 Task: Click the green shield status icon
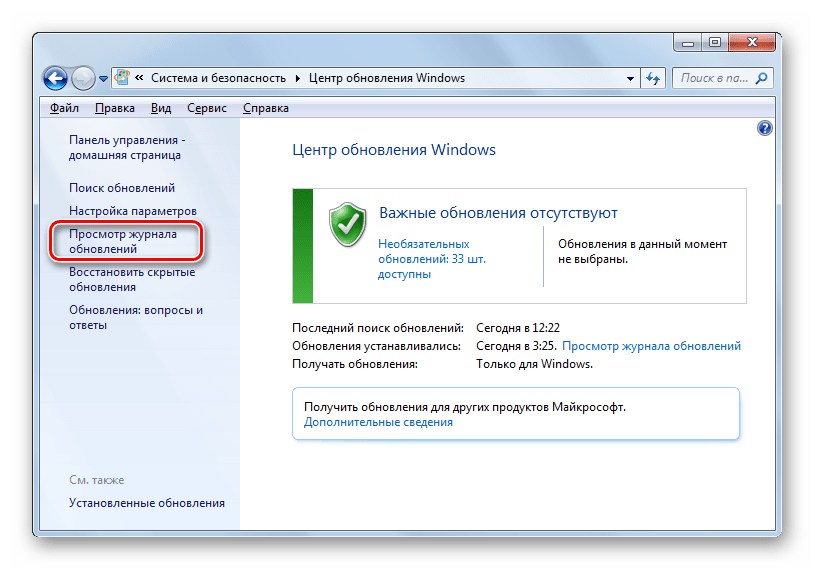point(348,224)
